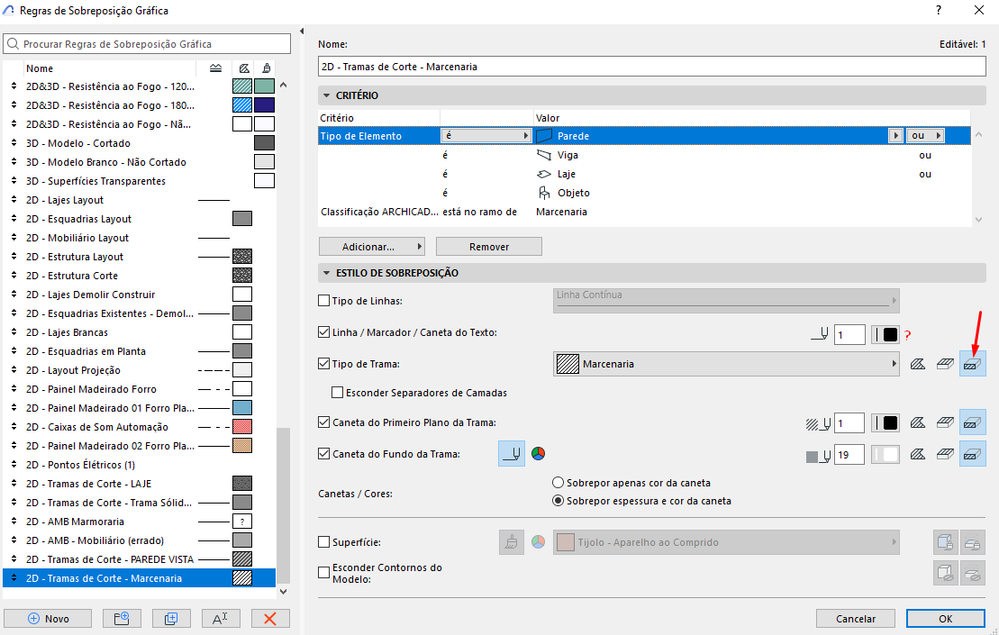Click cover fill icon in Tipo de Trama row
The width and height of the screenshot is (999, 635).
[x=945, y=364]
